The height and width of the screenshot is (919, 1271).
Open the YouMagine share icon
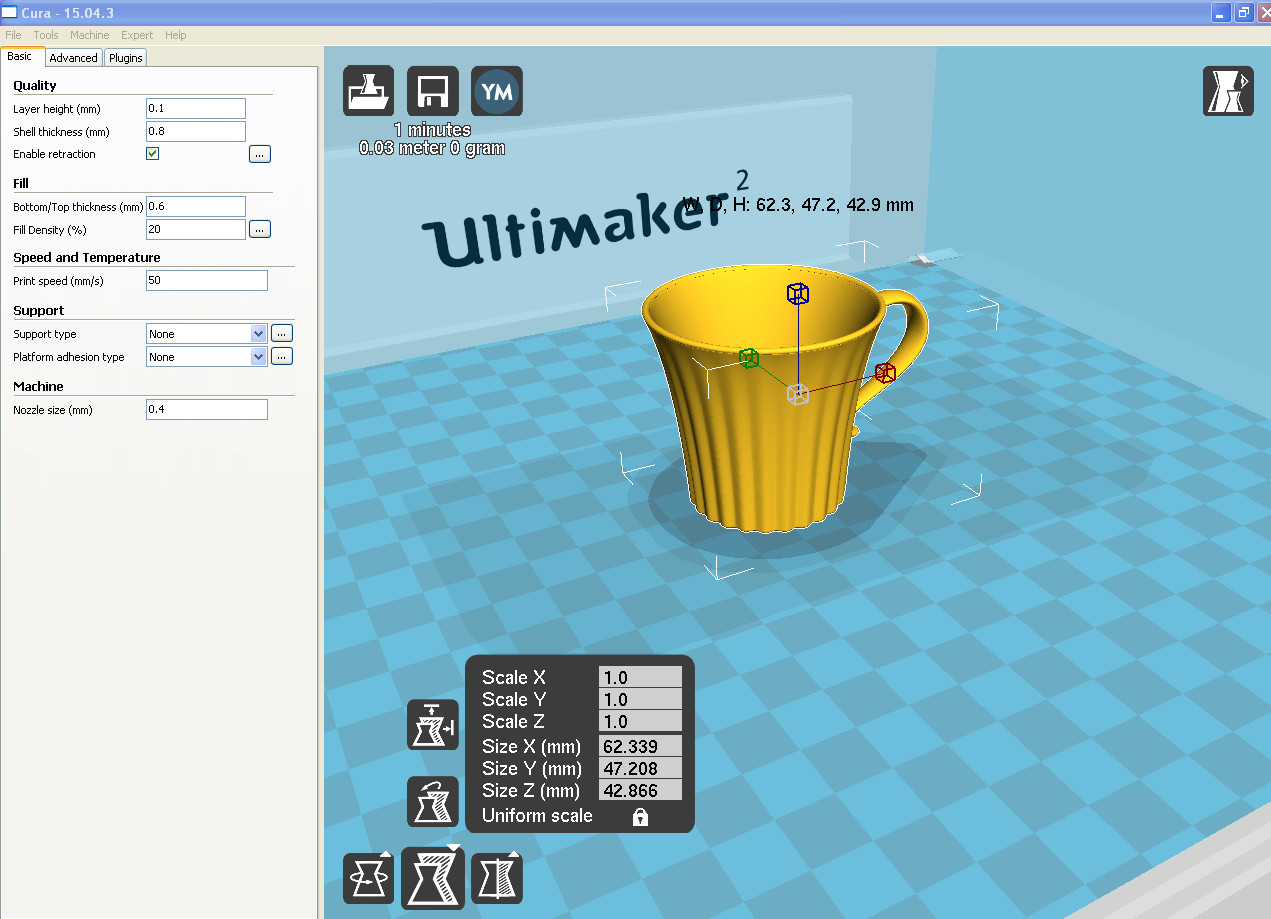[496, 91]
